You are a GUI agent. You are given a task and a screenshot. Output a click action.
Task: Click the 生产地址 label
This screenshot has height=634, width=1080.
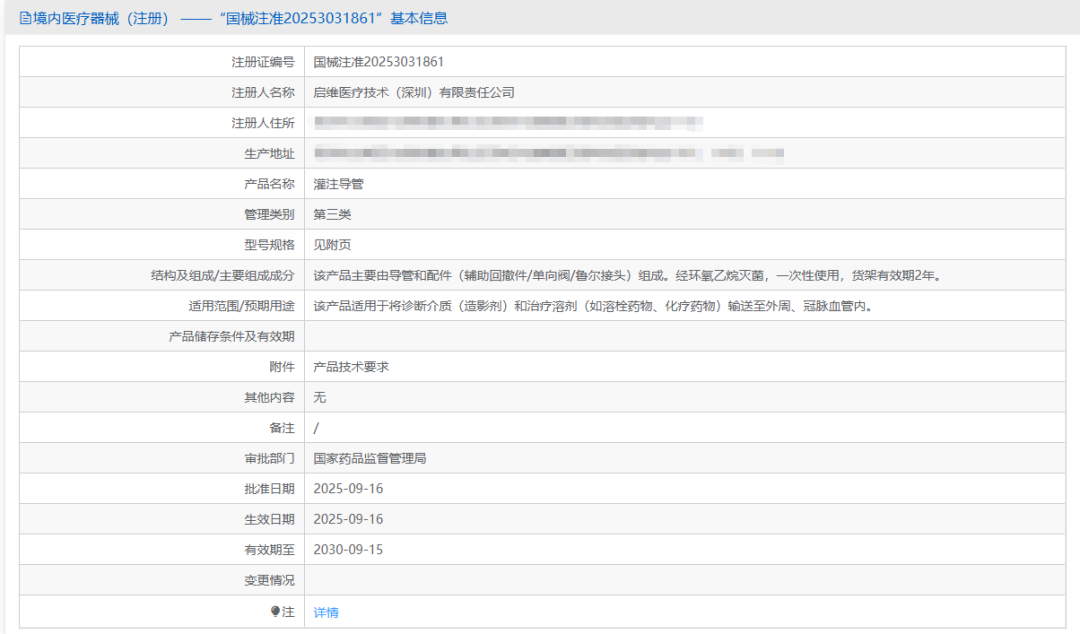pos(269,153)
